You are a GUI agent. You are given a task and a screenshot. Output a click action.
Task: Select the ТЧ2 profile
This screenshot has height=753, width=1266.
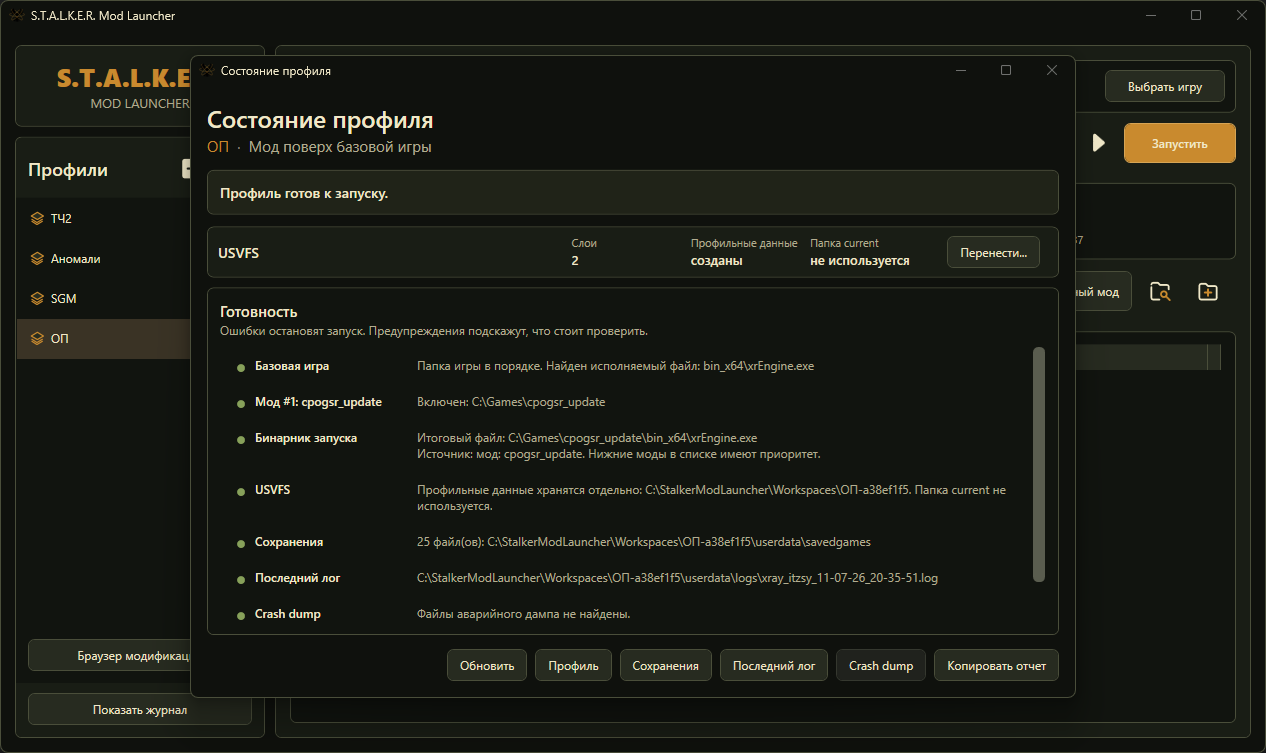pyautogui.click(x=104, y=219)
